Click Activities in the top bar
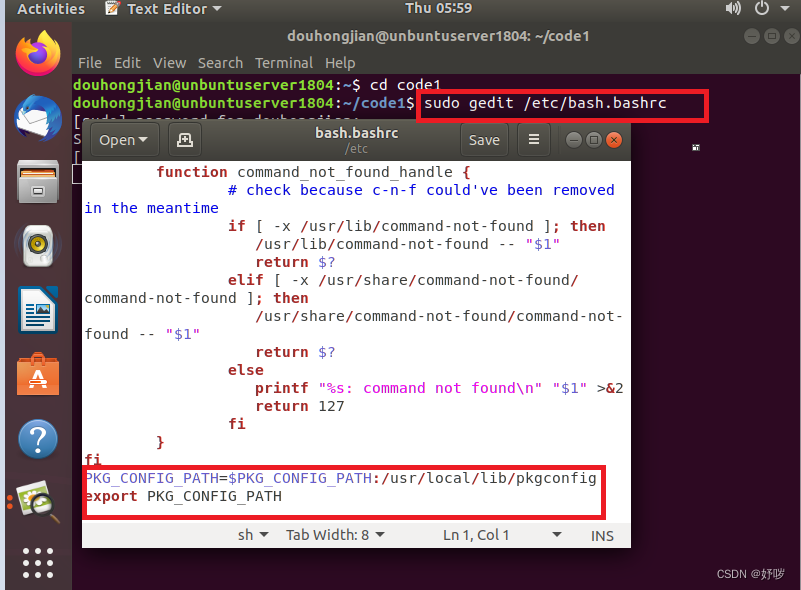The image size is (801, 590). [51, 9]
